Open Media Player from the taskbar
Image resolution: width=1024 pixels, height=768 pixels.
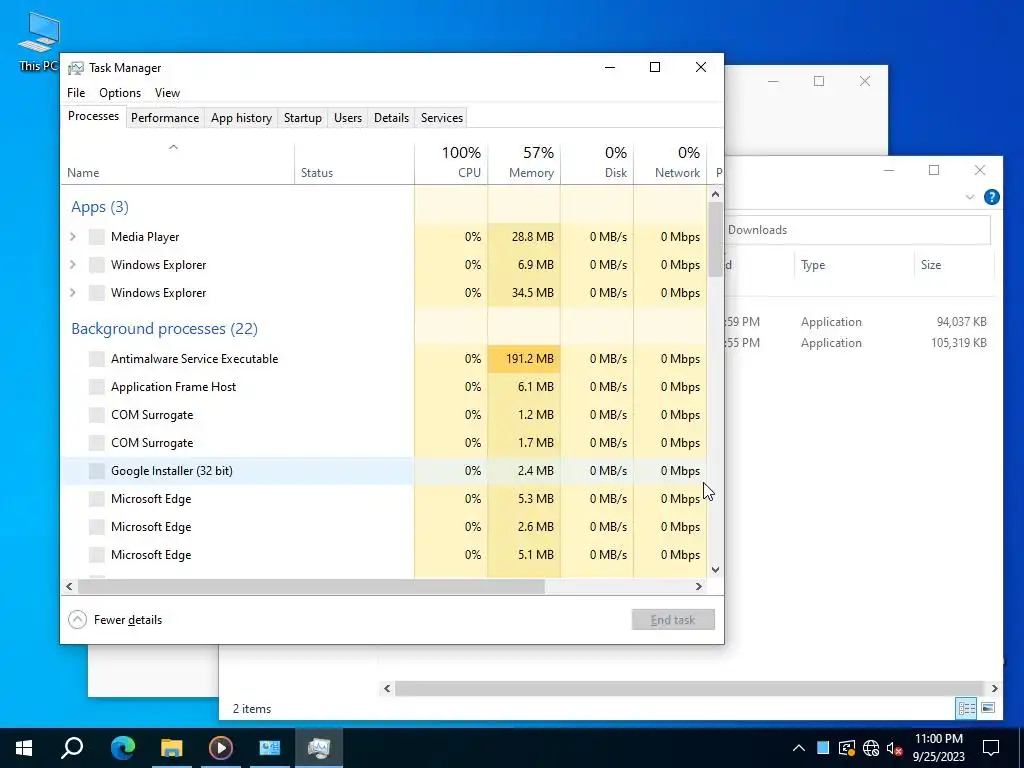pyautogui.click(x=220, y=748)
